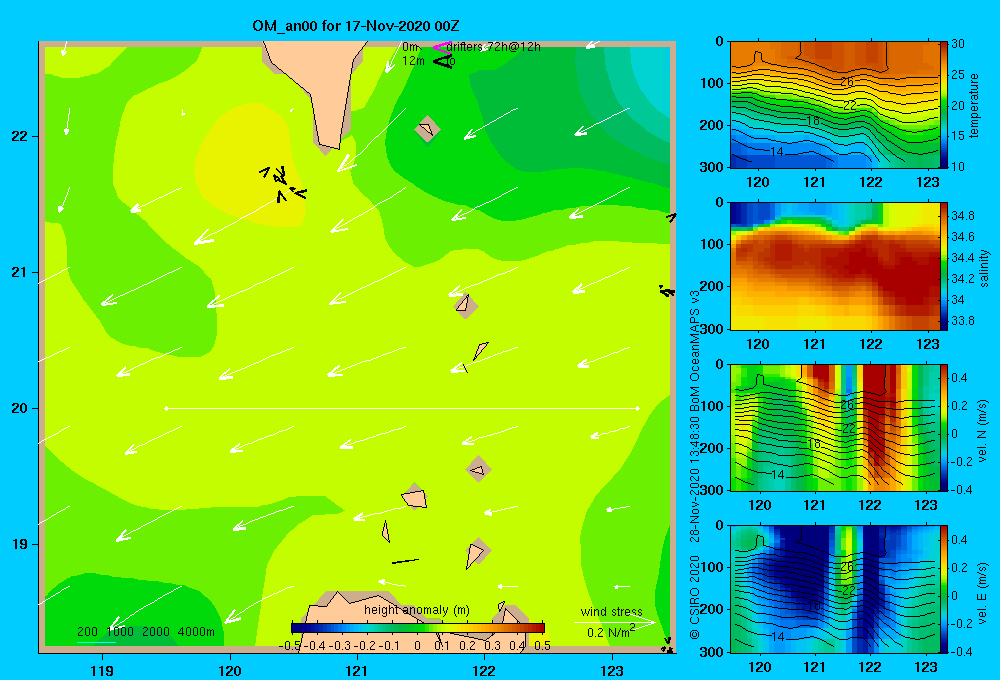The image size is (1000, 680).
Task: Click the '© CSIRO 2020' copyright text
Action: click(695, 596)
